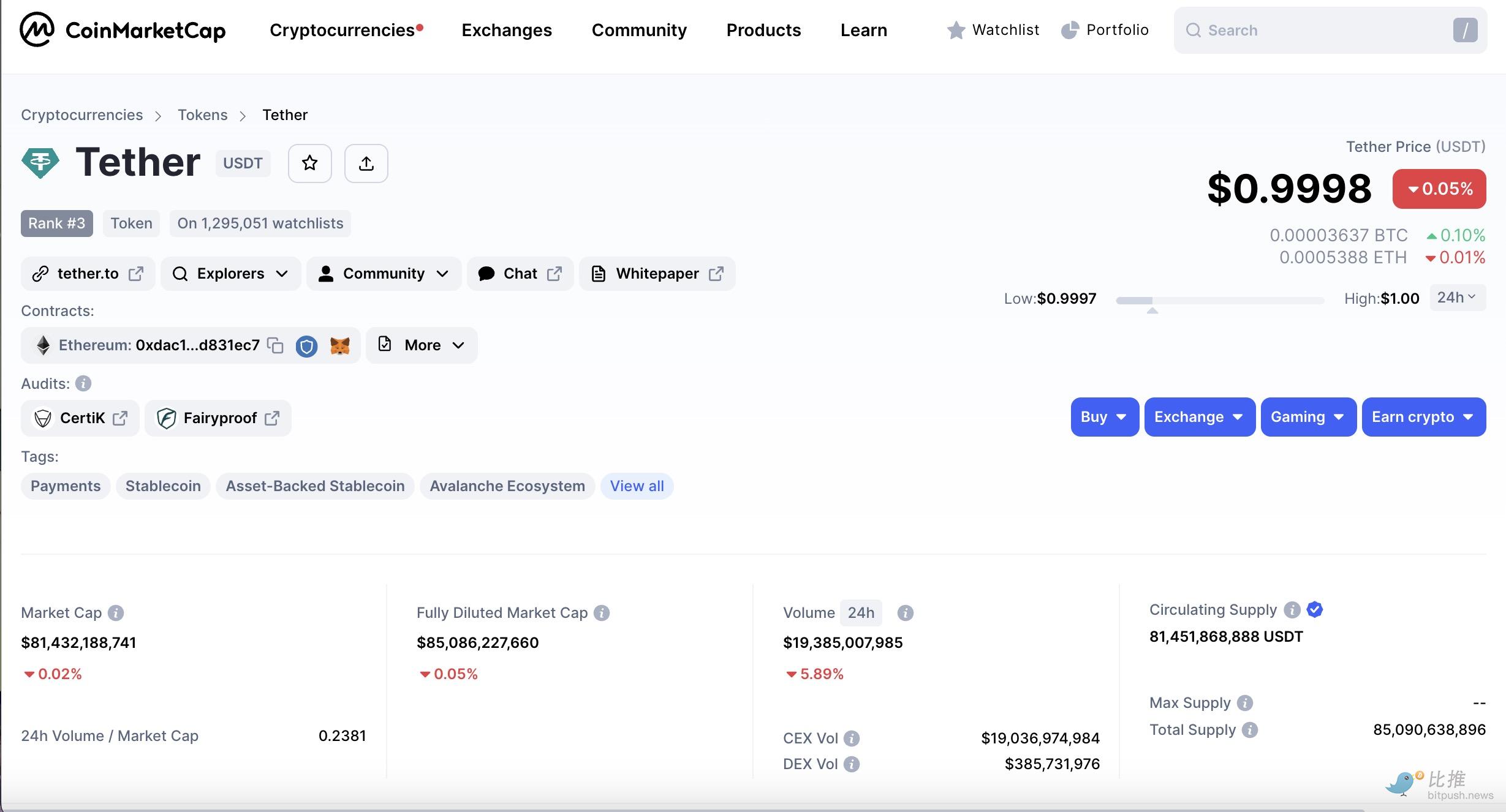
Task: Open the Community nav menu
Action: [x=639, y=30]
